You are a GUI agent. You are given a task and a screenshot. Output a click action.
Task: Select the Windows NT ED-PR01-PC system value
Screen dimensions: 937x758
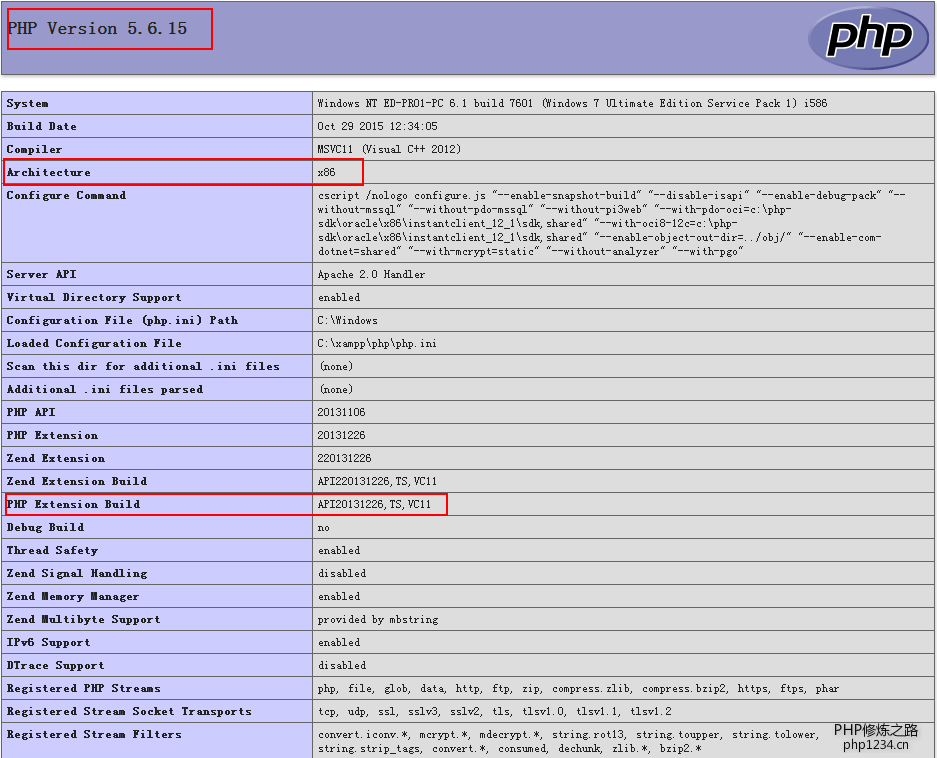point(572,103)
